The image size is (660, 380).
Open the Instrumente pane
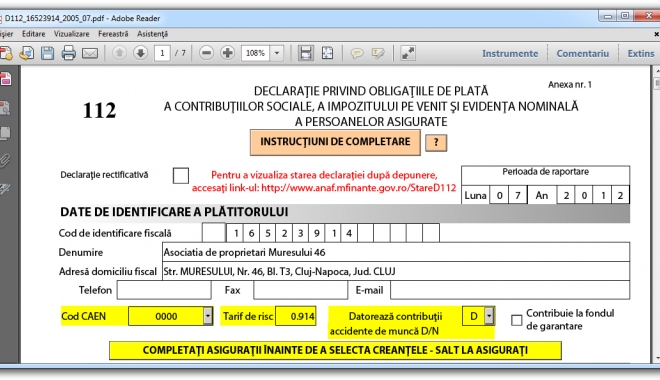click(510, 53)
